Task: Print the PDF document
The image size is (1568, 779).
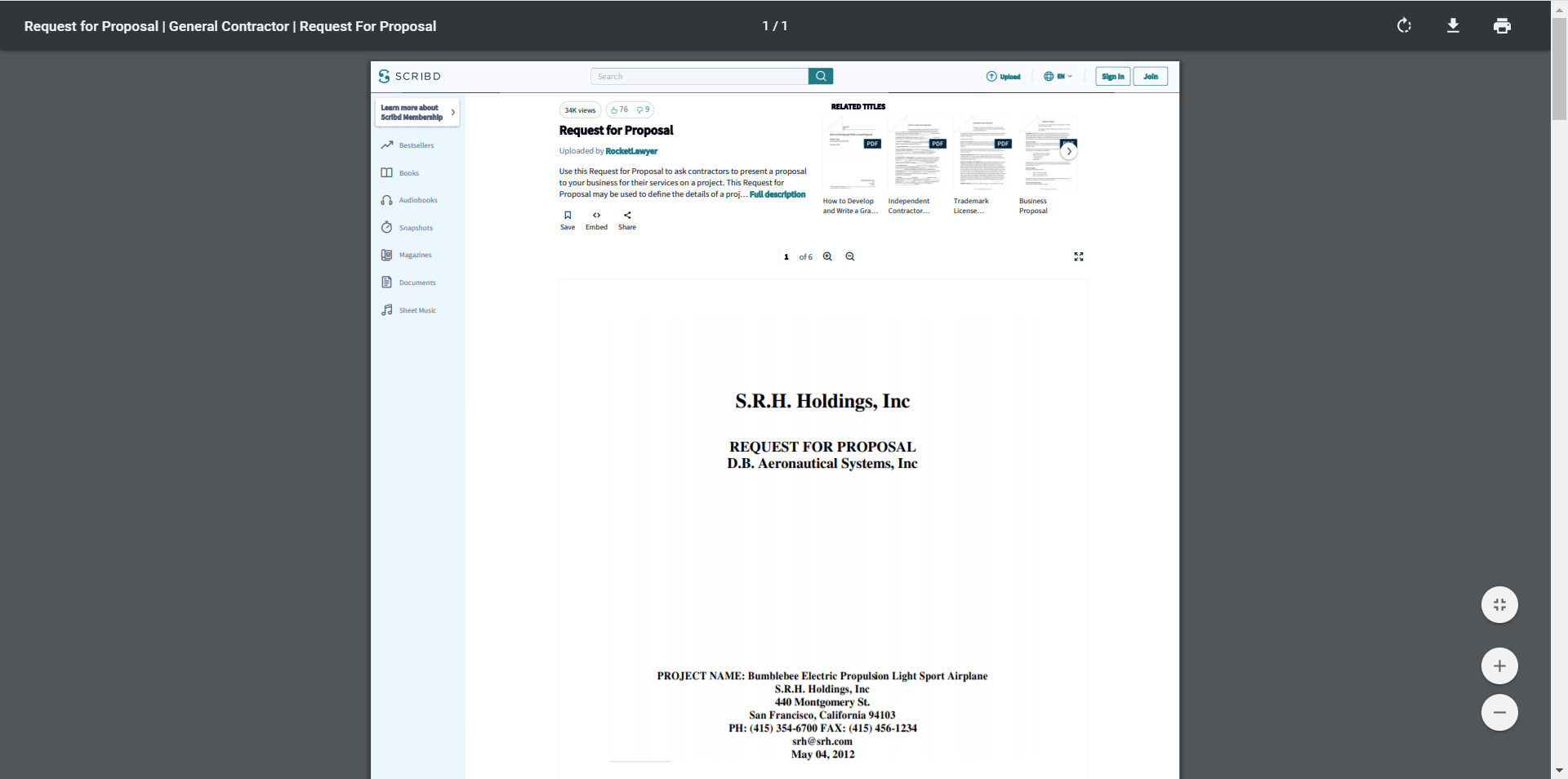Action: (x=1502, y=26)
